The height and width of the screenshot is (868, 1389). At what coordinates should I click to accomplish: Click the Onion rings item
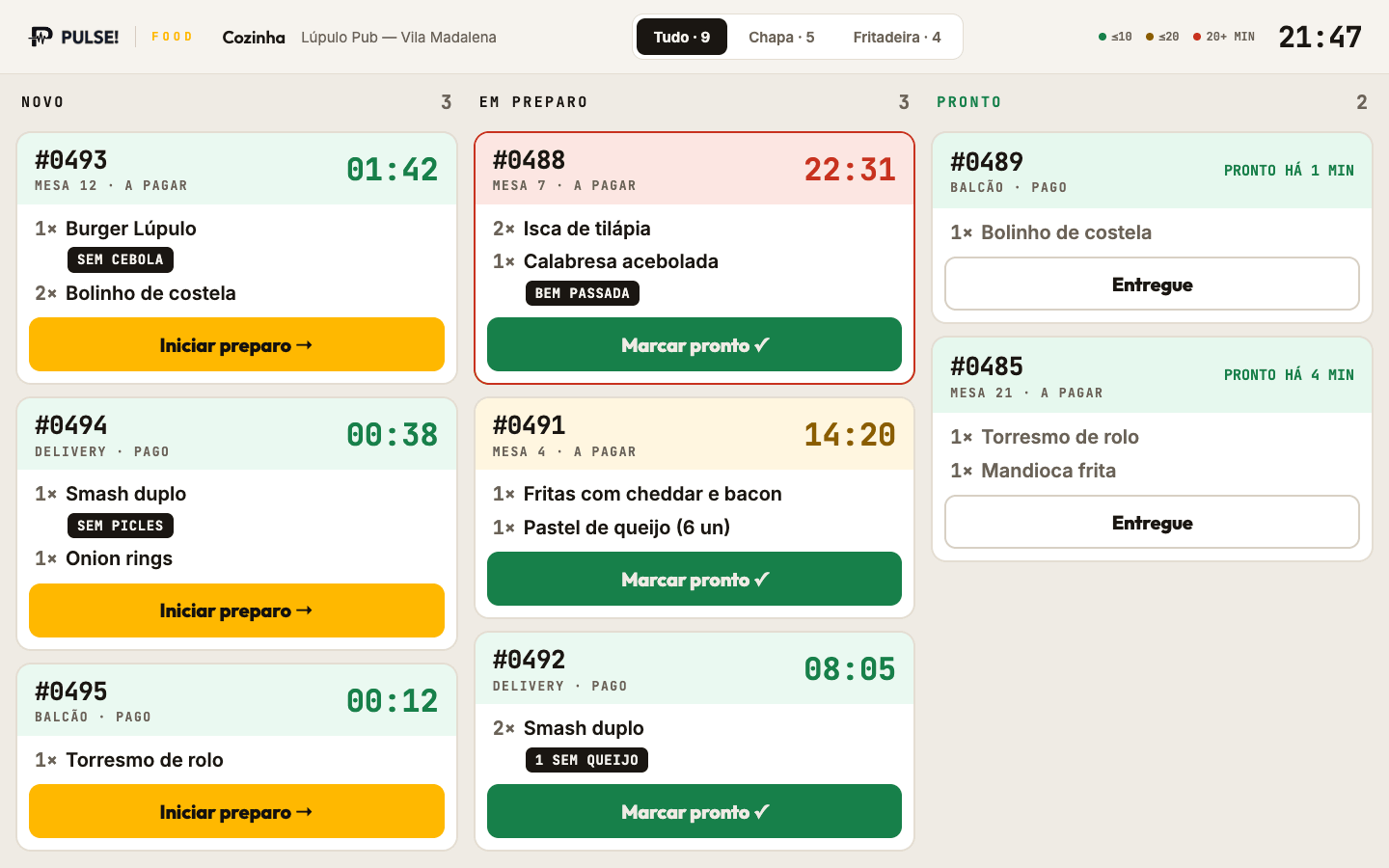coord(119,558)
